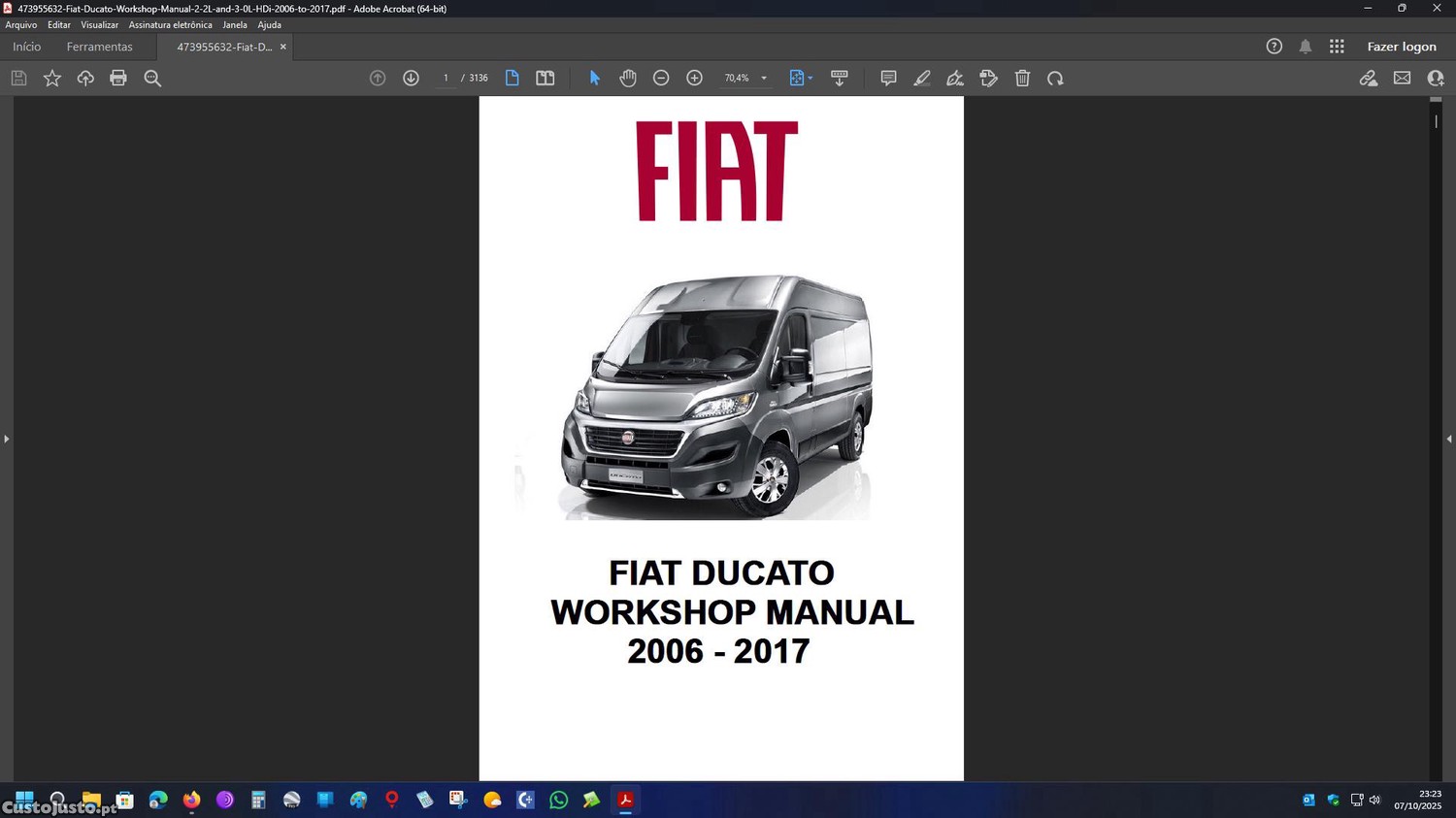The image size is (1456, 818).
Task: Click the Fazer logon button
Action: pos(1401,47)
